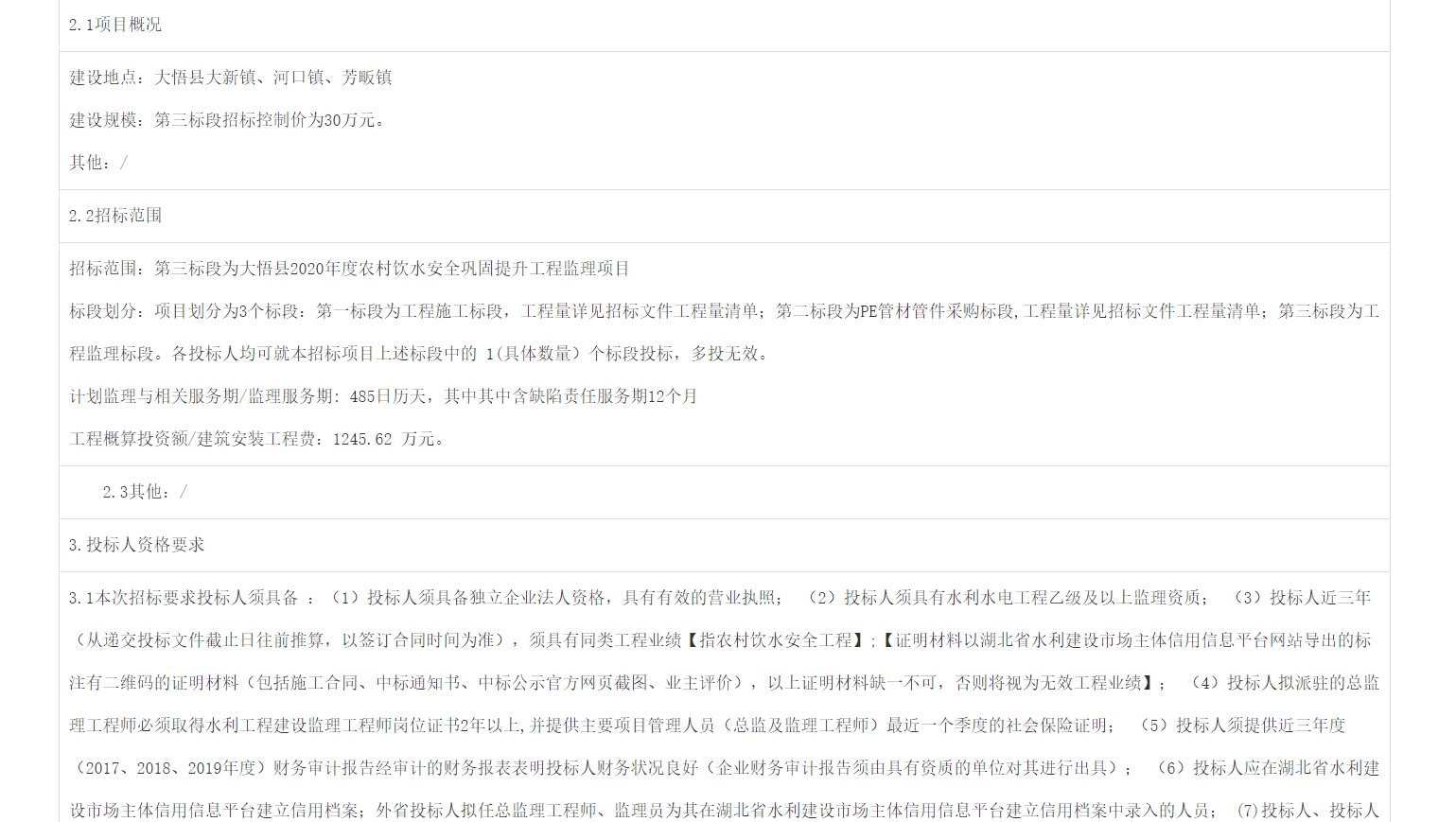Click the 3.投标人资格要求 section heading
Viewport: 1456px width, 822px height.
[x=136, y=545]
